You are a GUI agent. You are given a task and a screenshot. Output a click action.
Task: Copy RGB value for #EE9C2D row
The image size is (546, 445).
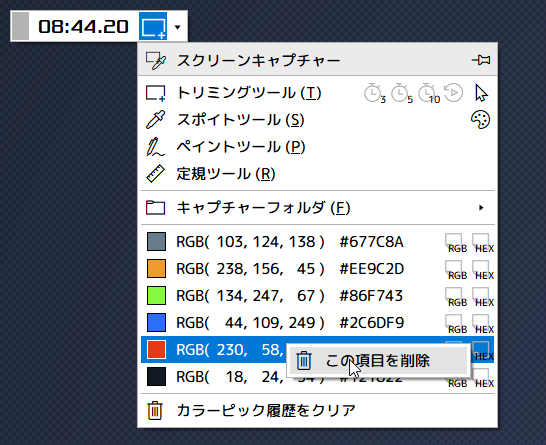(x=456, y=270)
